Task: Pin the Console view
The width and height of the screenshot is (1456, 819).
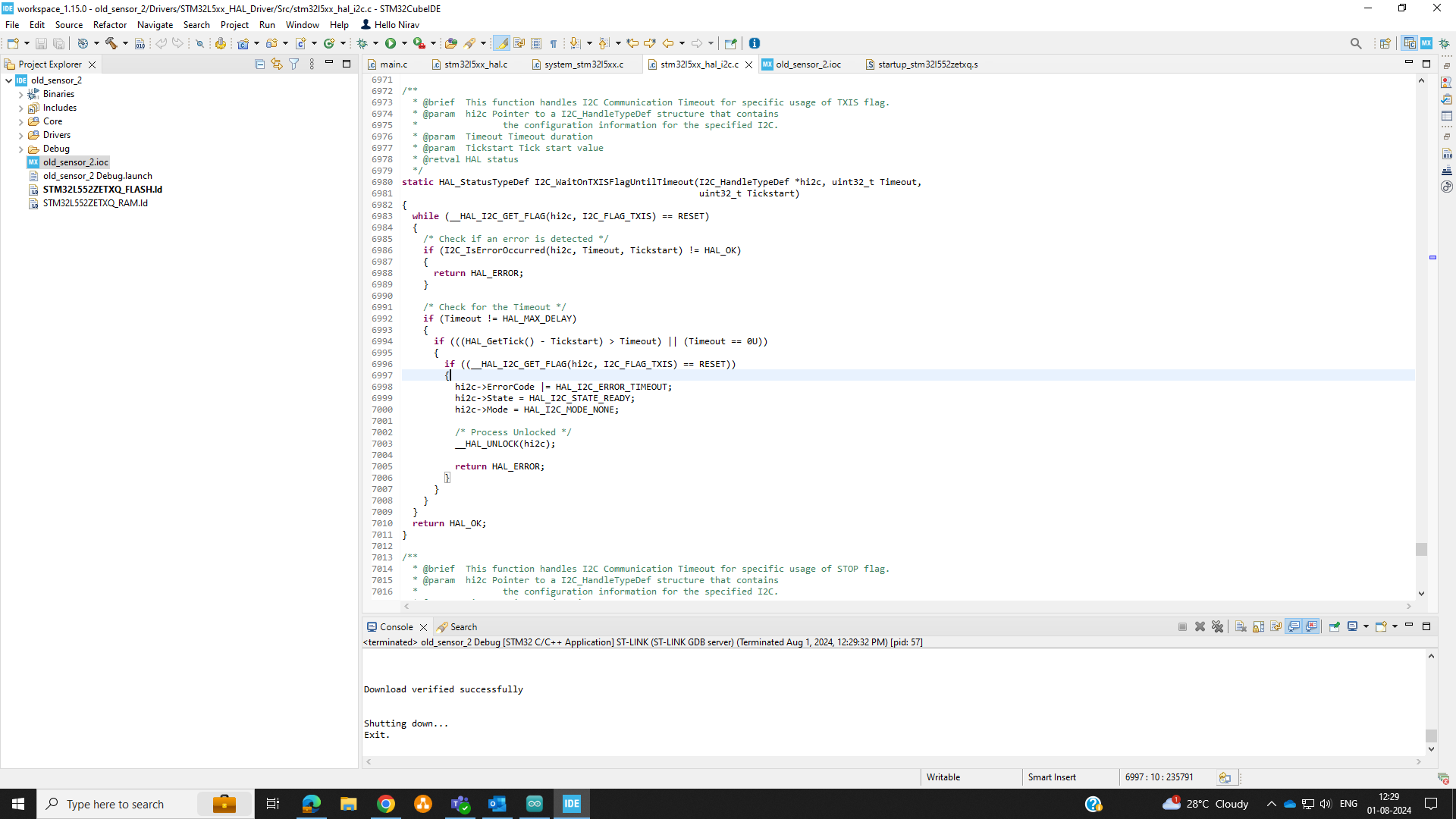Action: pos(1334,626)
